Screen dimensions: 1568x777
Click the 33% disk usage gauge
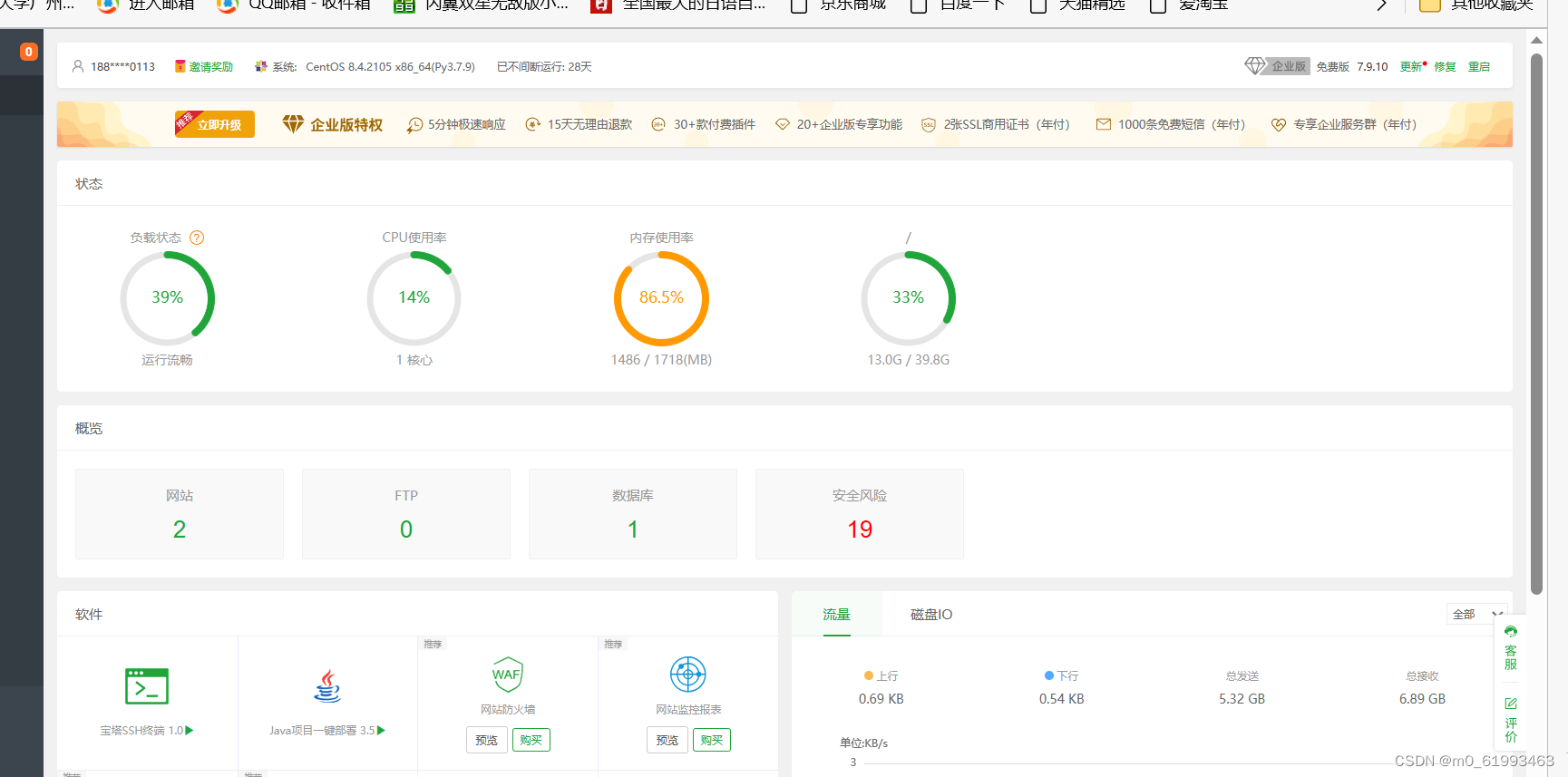(909, 298)
